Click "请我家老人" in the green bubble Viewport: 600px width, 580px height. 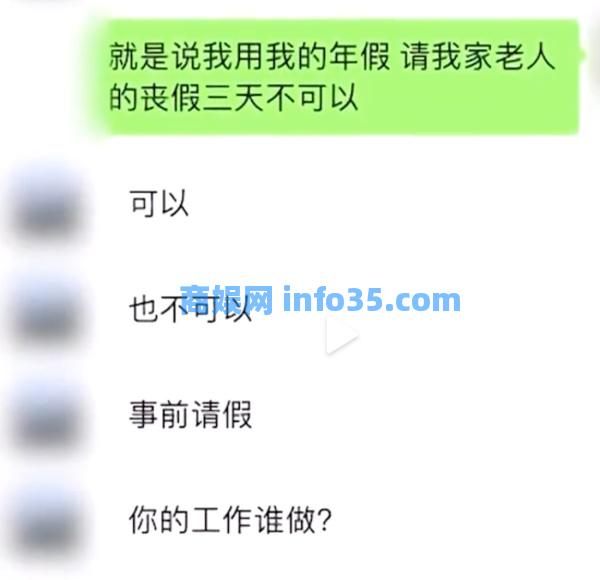[x=478, y=57]
